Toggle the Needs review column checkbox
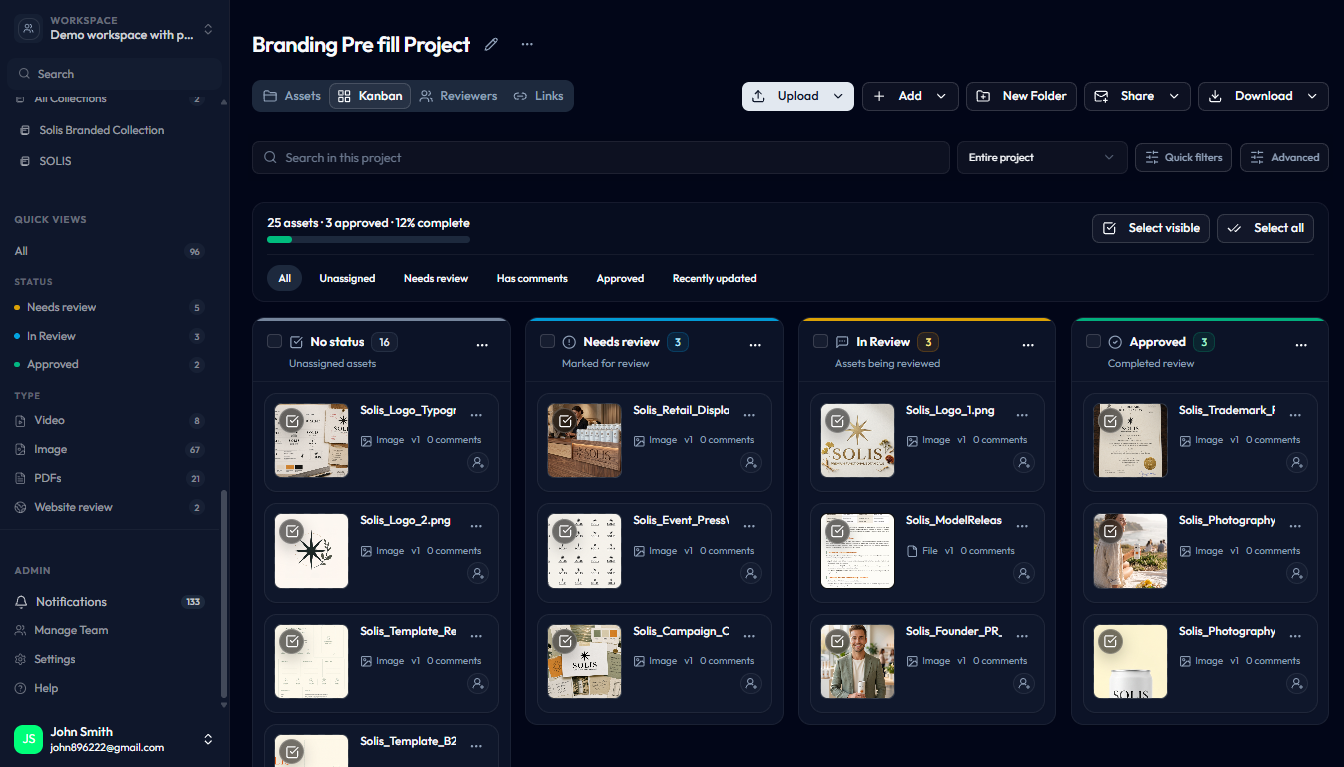The height and width of the screenshot is (767, 1344). (x=547, y=341)
